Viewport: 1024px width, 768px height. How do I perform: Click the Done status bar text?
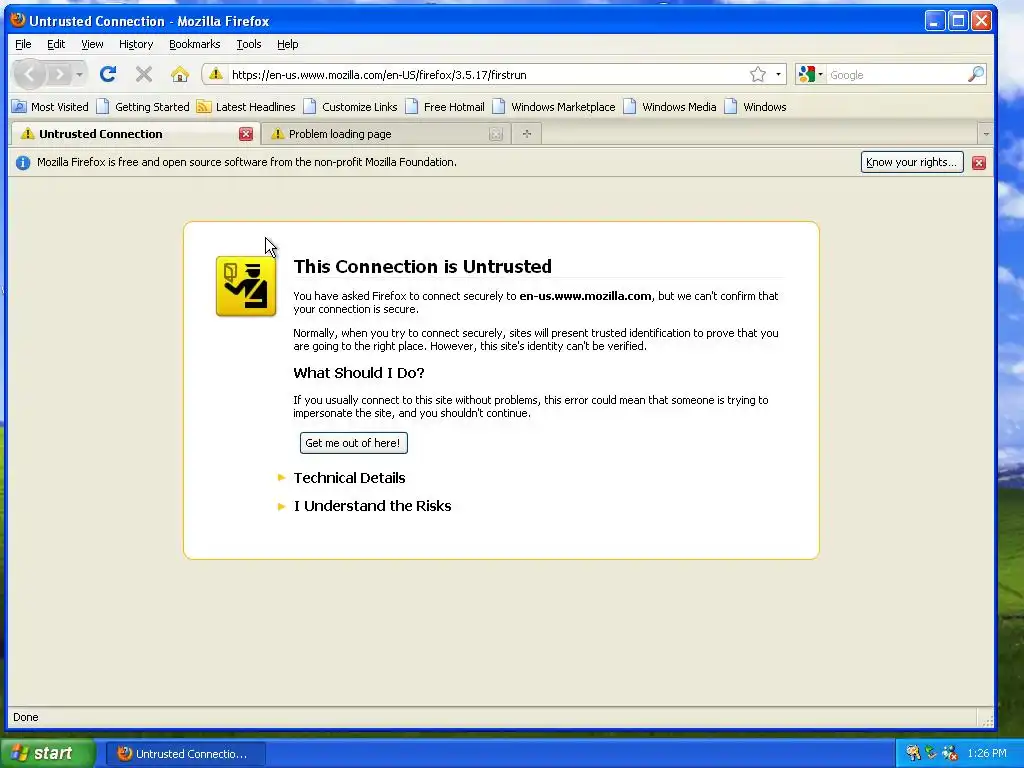(x=25, y=717)
